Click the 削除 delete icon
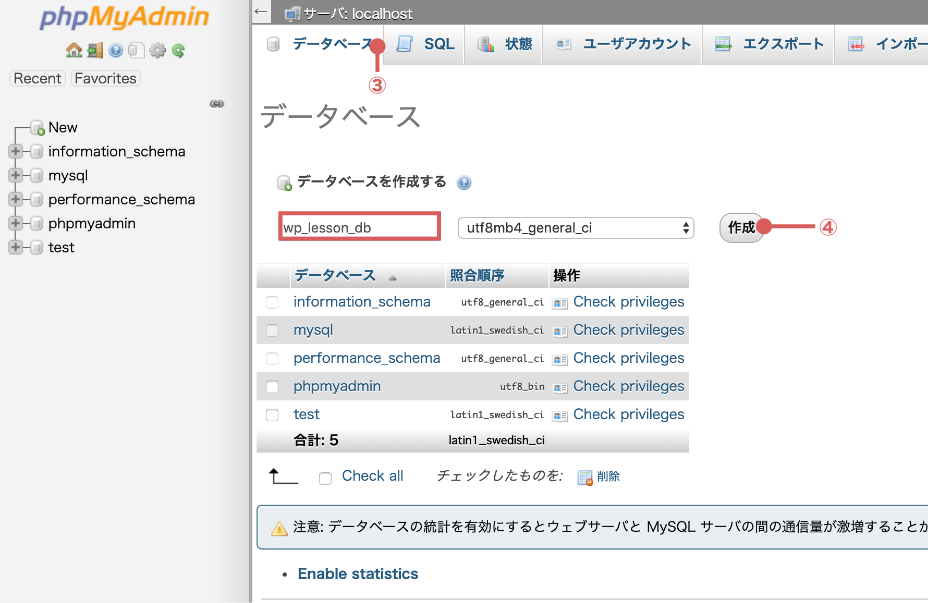This screenshot has height=603, width=928. point(585,477)
